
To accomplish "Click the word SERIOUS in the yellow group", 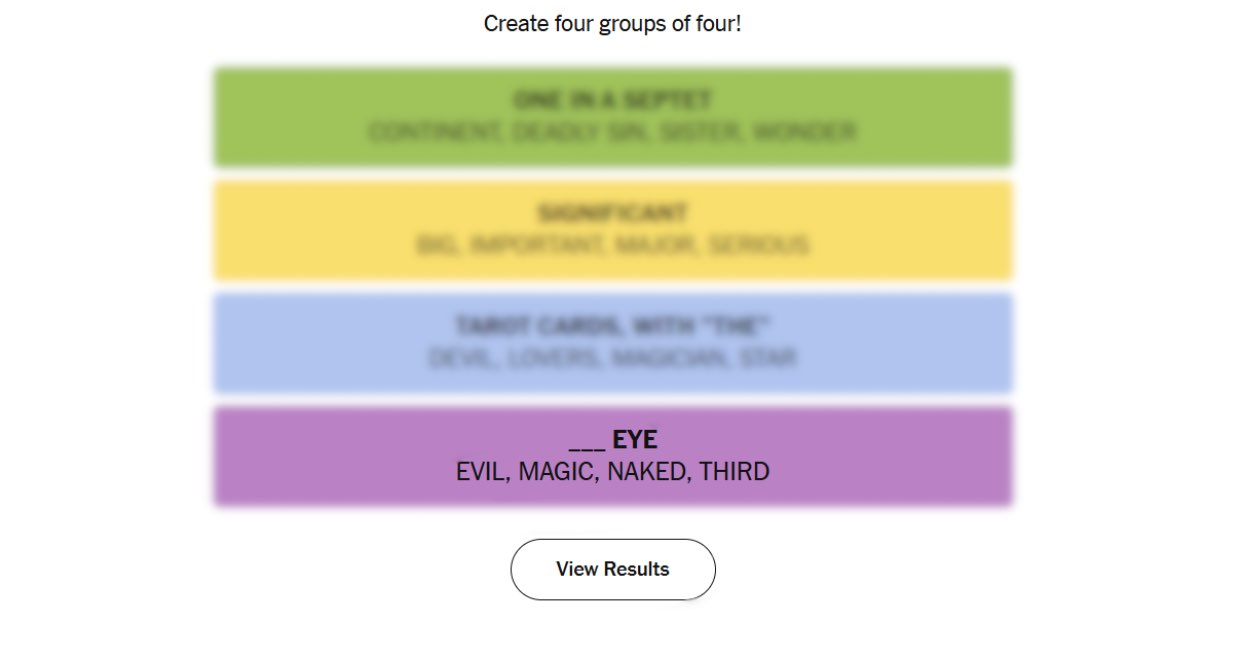I will tap(759, 245).
